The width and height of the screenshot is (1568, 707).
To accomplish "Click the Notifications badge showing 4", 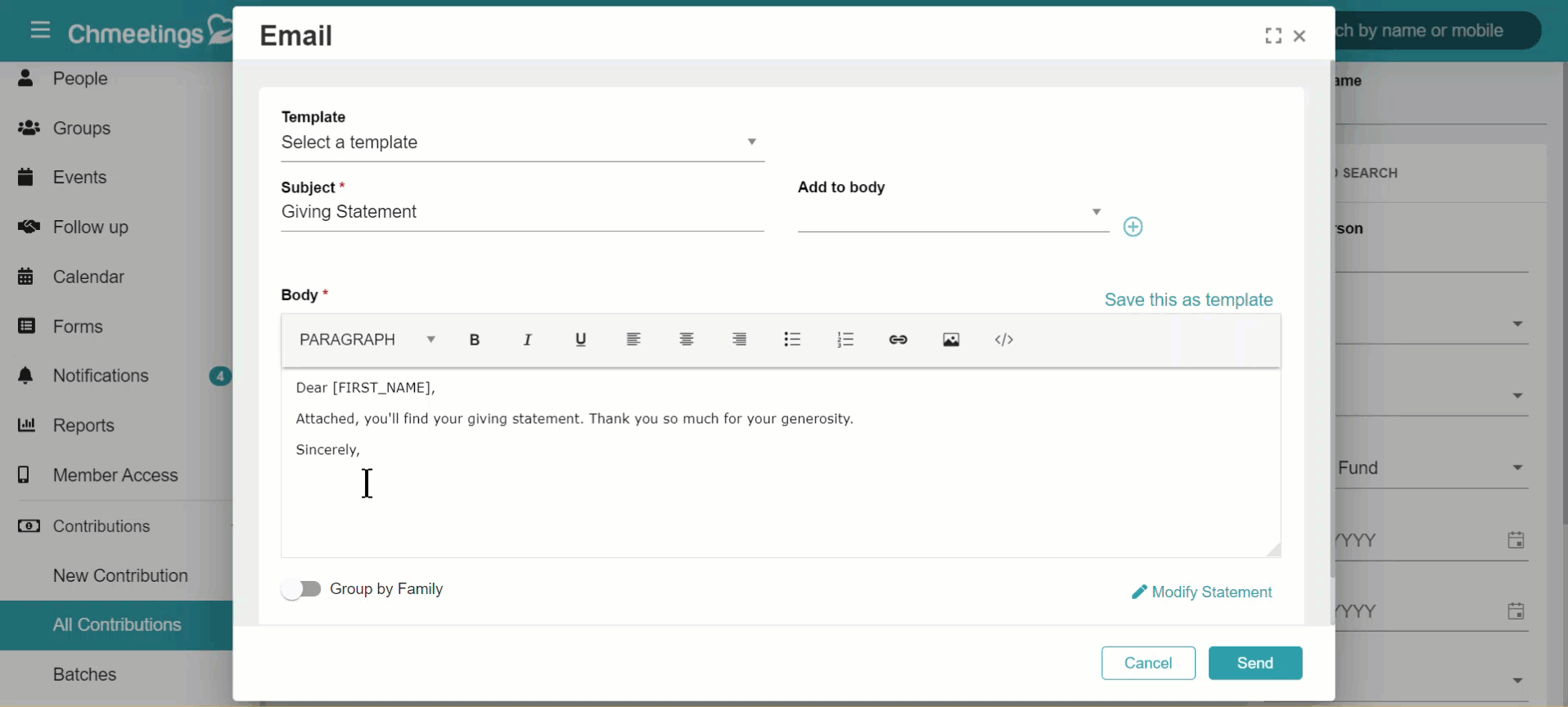I will 219,376.
